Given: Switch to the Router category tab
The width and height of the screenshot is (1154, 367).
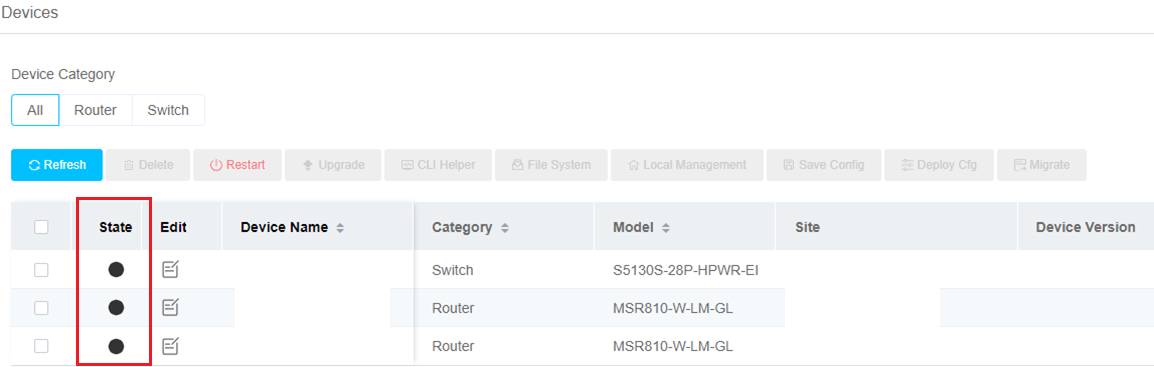Looking at the screenshot, I should pyautogui.click(x=96, y=110).
